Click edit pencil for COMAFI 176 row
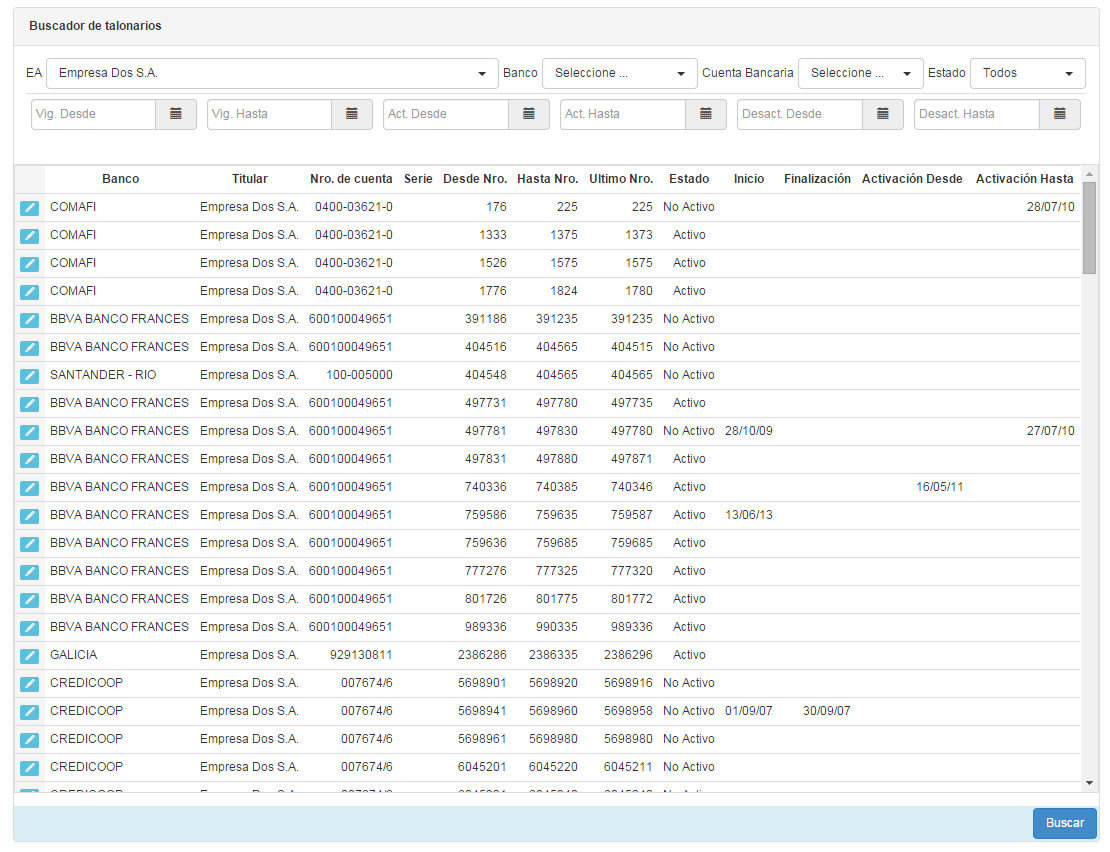 click(29, 207)
